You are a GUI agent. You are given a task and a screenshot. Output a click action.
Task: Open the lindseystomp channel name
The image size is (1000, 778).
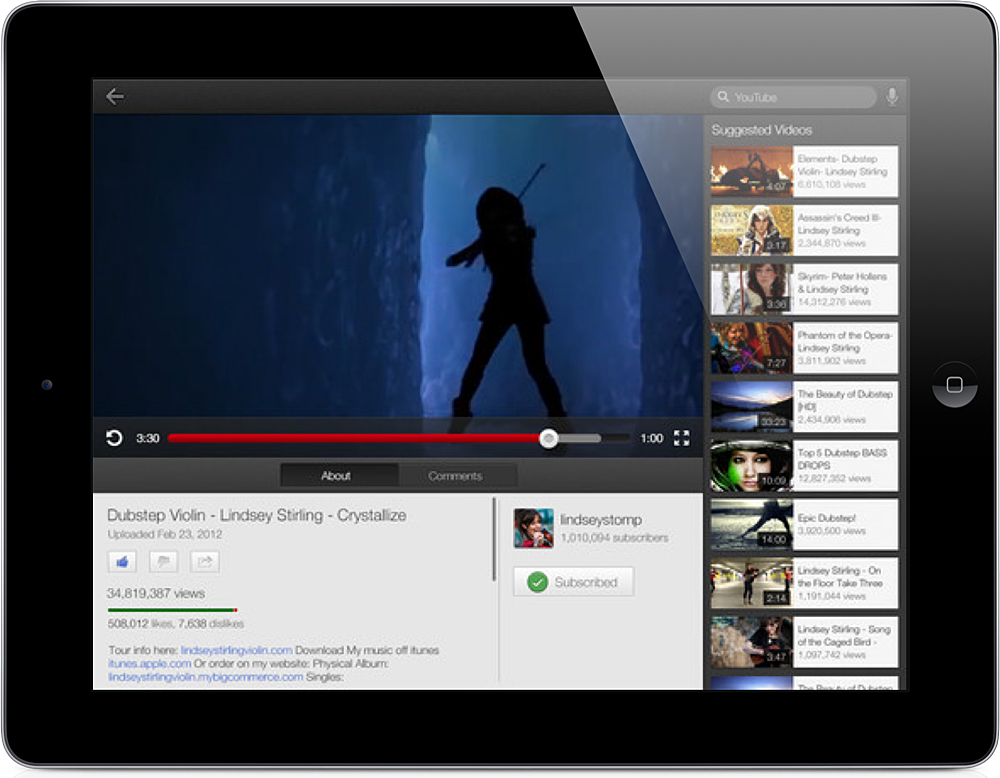tap(601, 520)
